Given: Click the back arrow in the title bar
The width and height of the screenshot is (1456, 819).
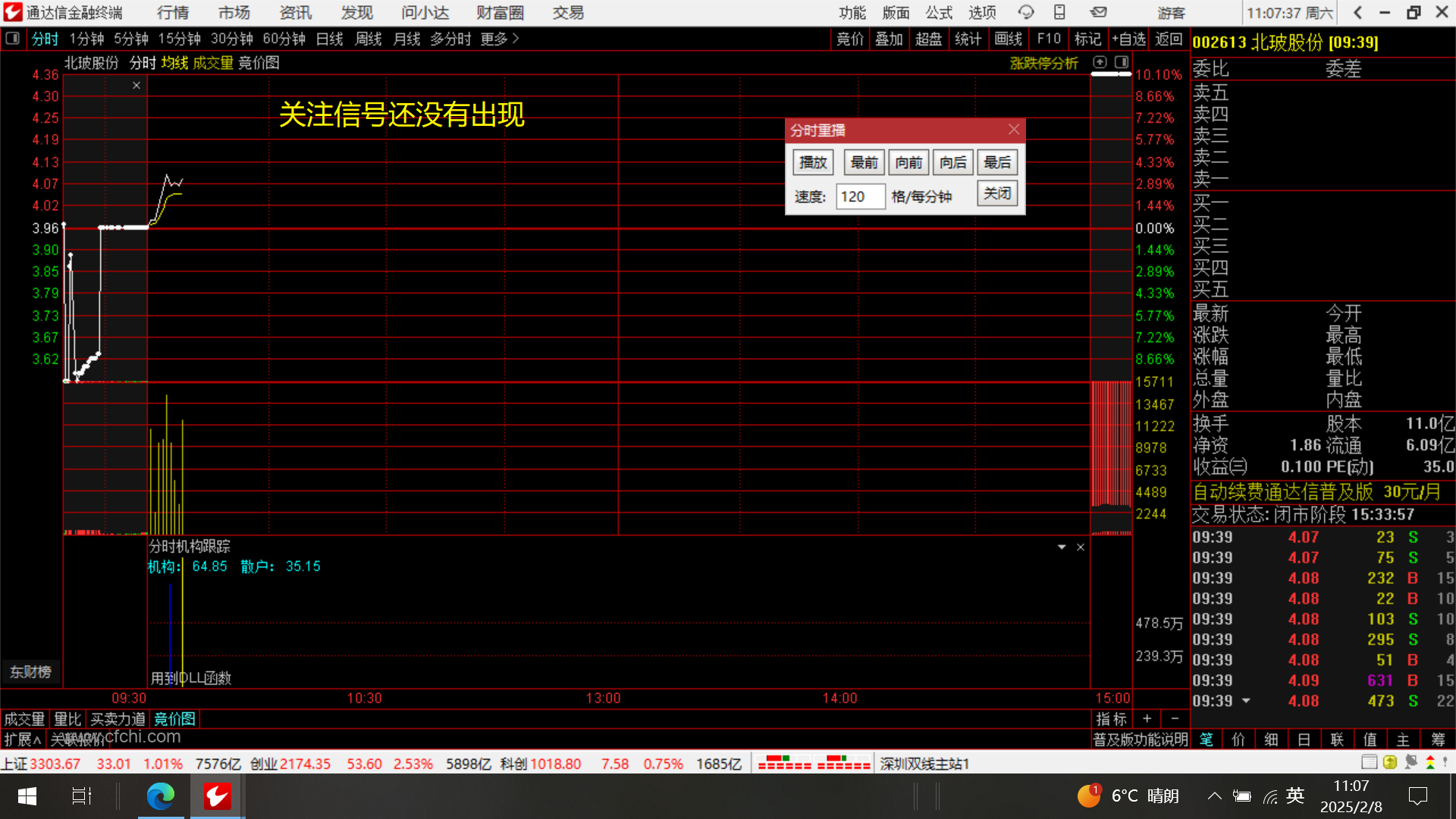Looking at the screenshot, I should point(1357,12).
